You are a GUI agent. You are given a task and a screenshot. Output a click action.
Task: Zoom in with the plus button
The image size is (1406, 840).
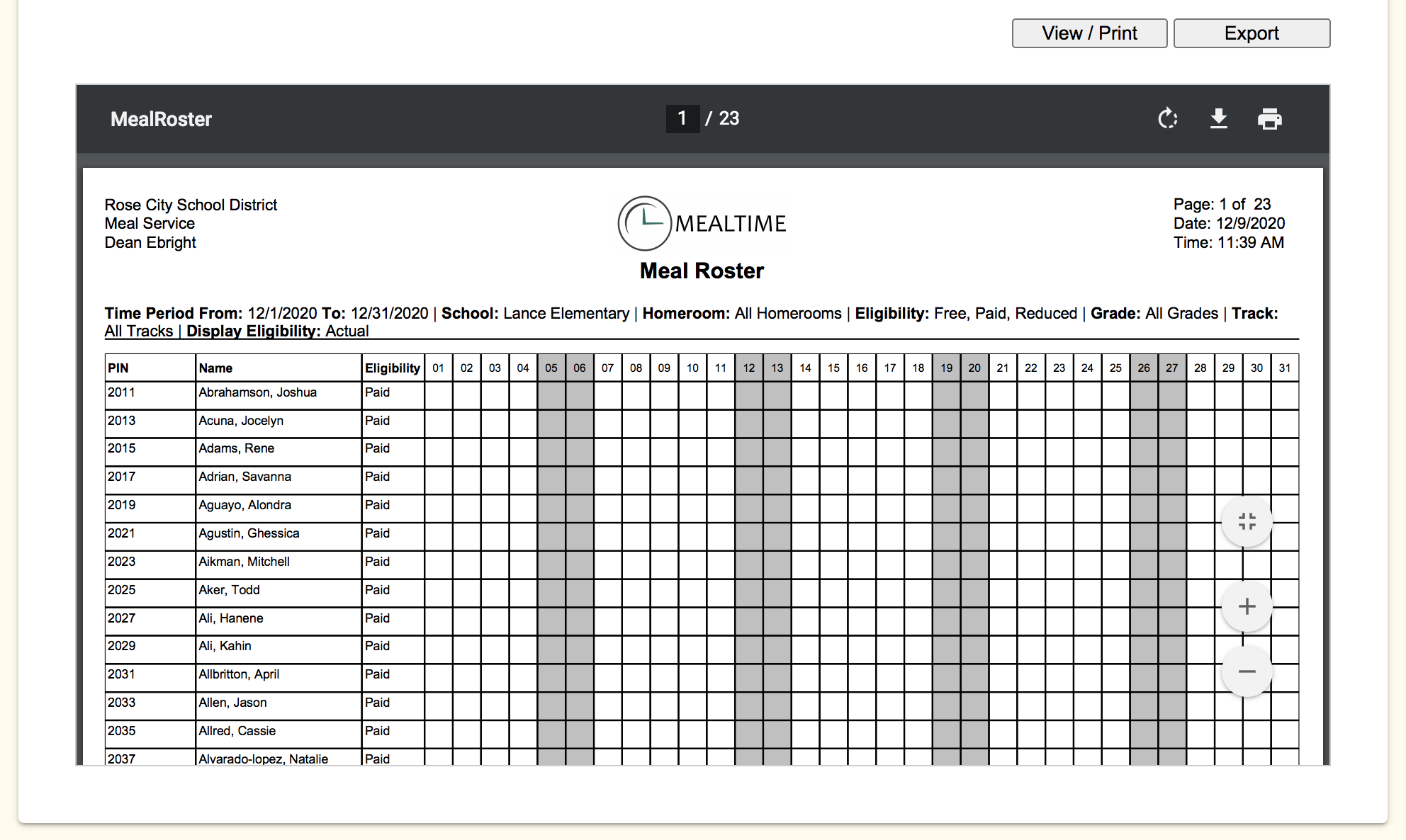pos(1247,607)
